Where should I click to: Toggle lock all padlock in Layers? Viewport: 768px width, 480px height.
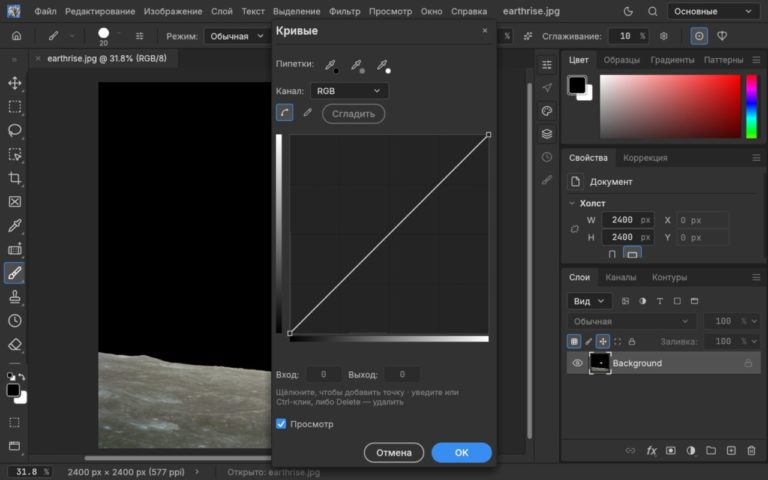(632, 341)
